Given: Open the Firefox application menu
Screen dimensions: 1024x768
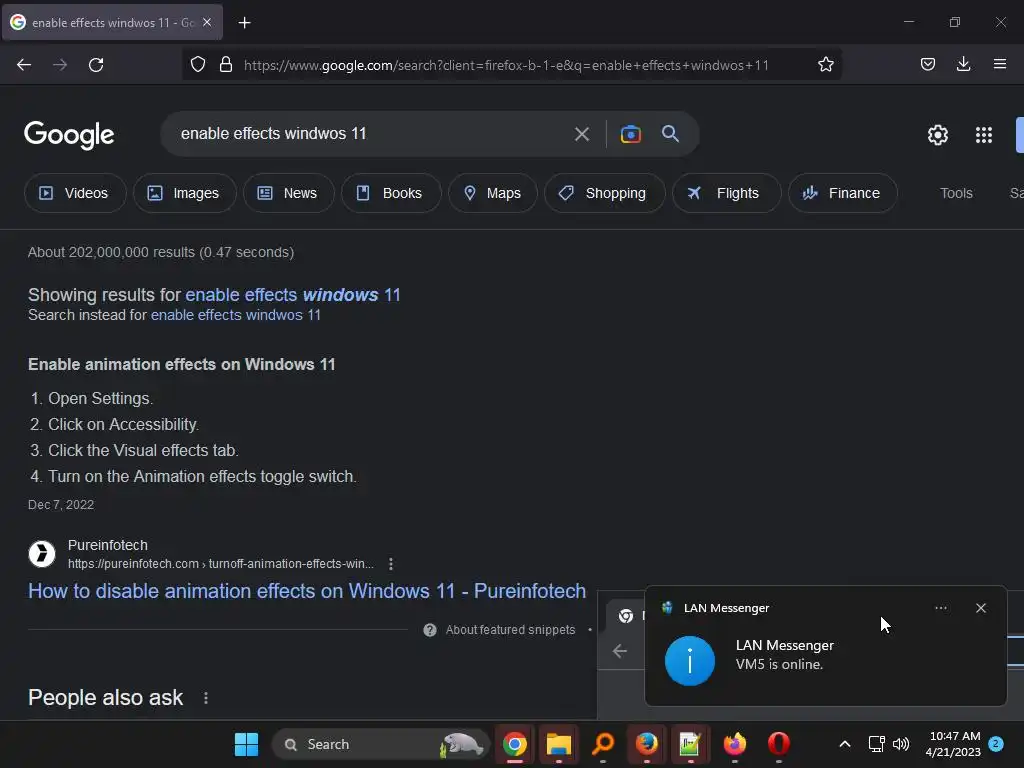Looking at the screenshot, I should [999, 64].
